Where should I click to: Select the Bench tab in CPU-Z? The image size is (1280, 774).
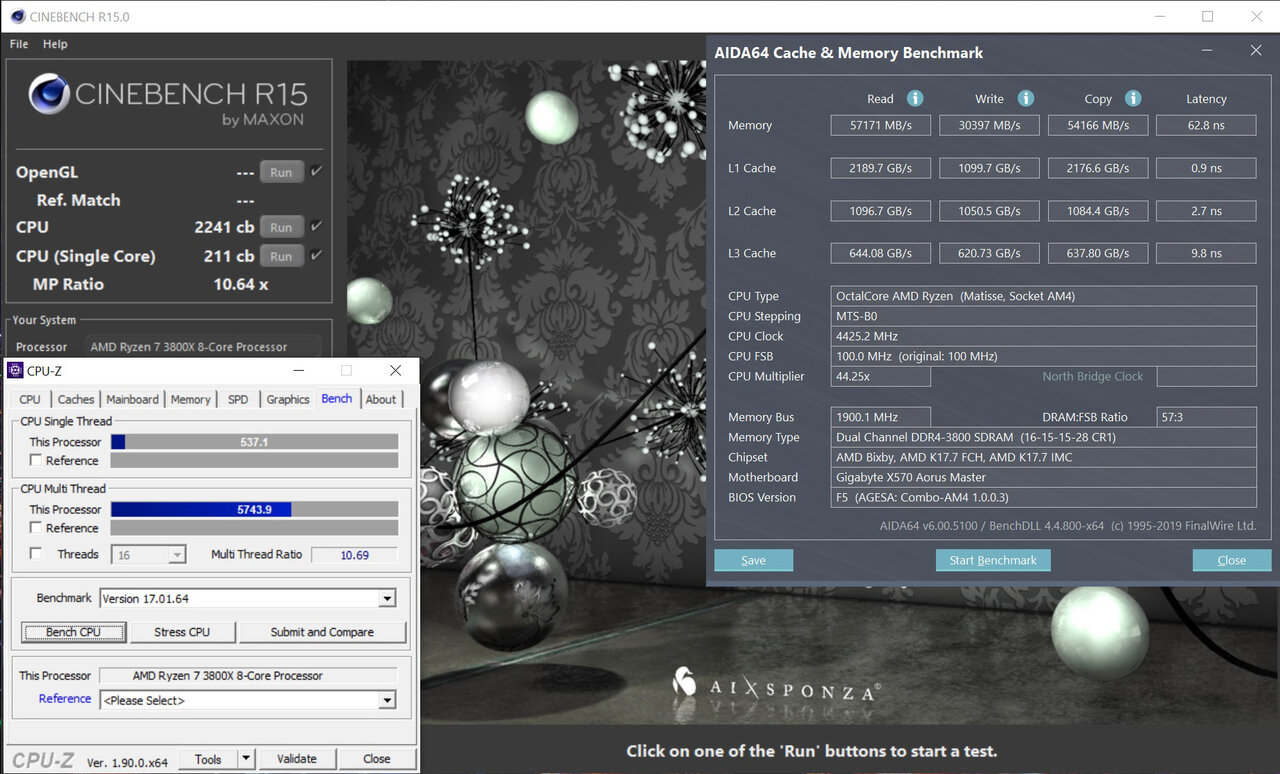[x=337, y=398]
